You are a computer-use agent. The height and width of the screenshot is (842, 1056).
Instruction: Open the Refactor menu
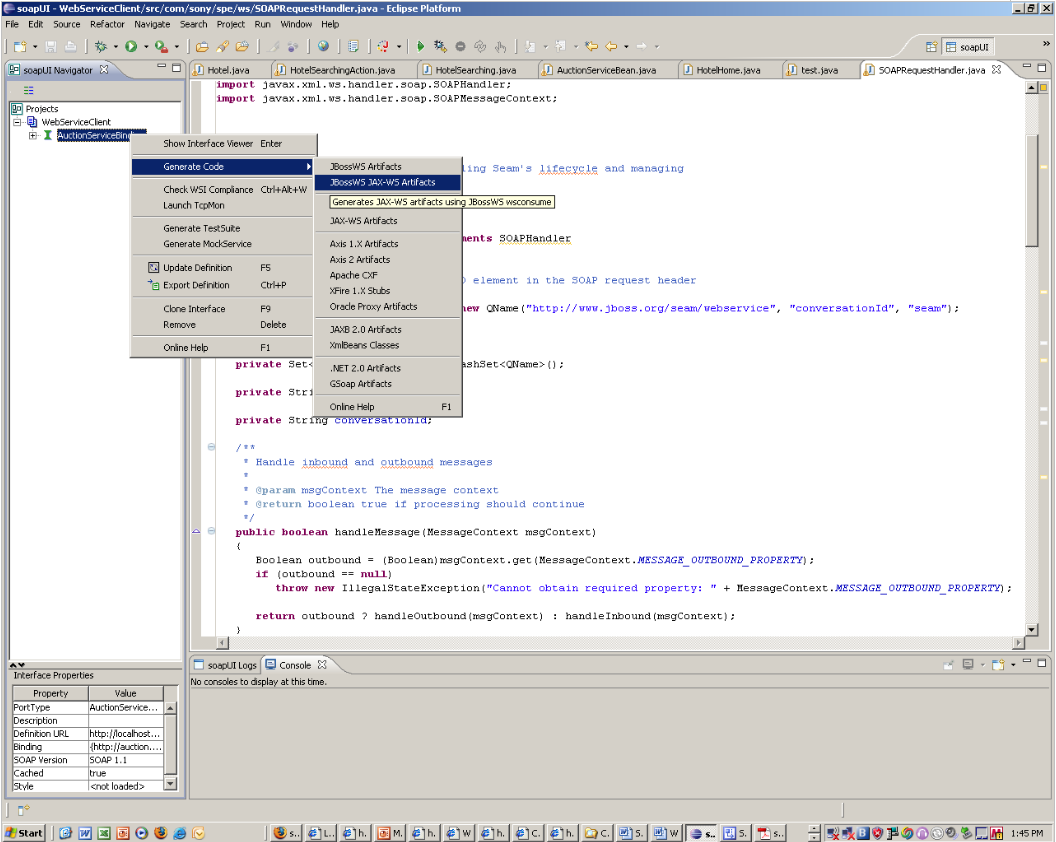pyautogui.click(x=107, y=24)
